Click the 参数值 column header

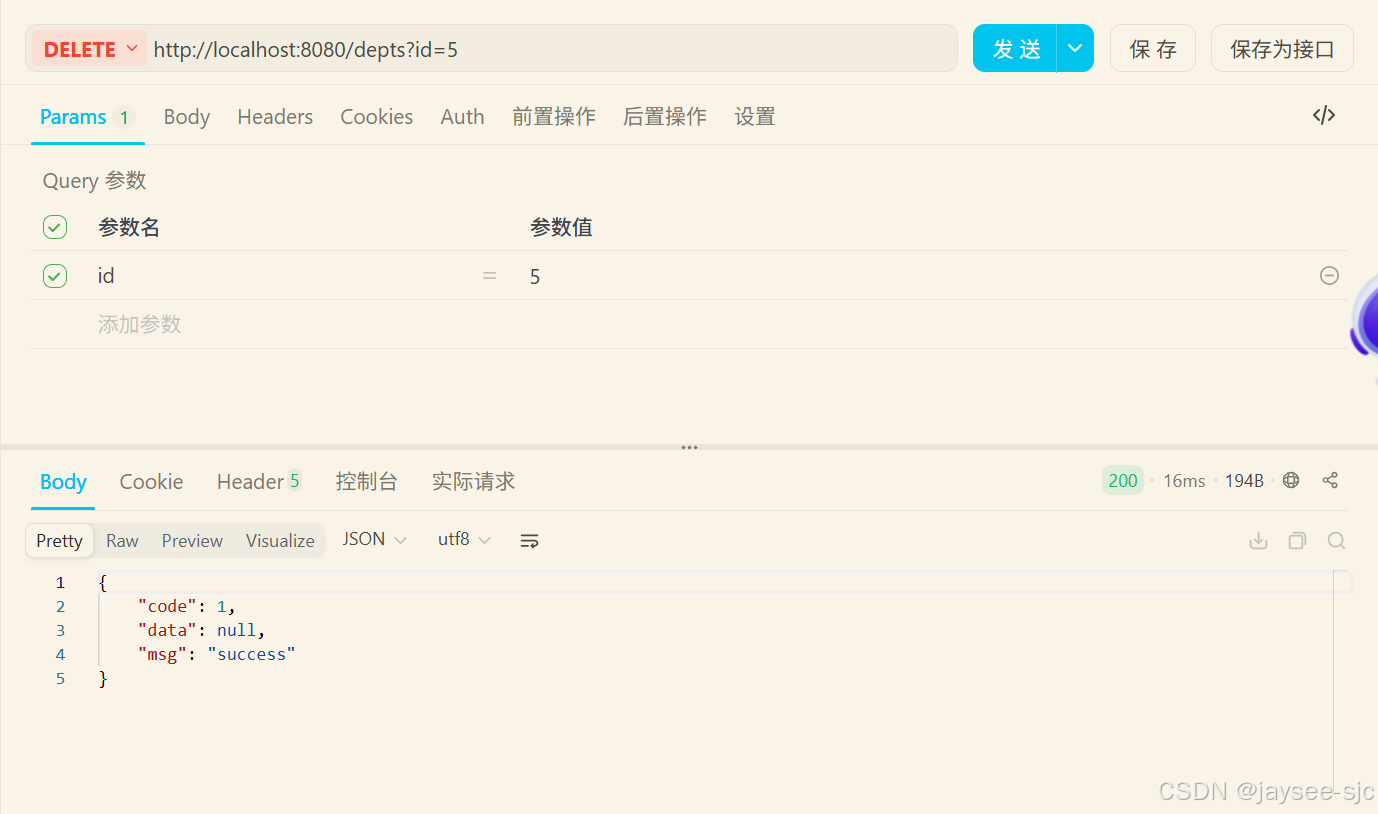click(561, 227)
